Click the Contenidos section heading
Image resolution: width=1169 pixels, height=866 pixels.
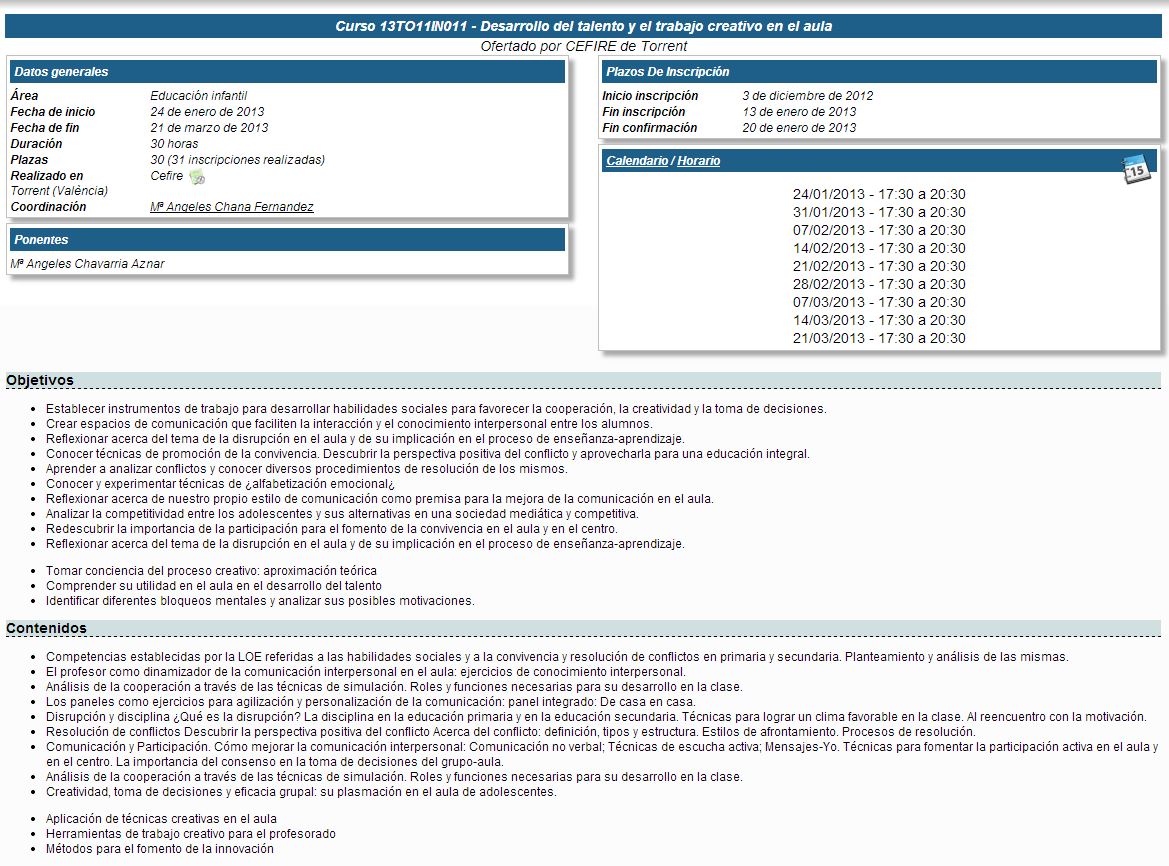click(46, 628)
